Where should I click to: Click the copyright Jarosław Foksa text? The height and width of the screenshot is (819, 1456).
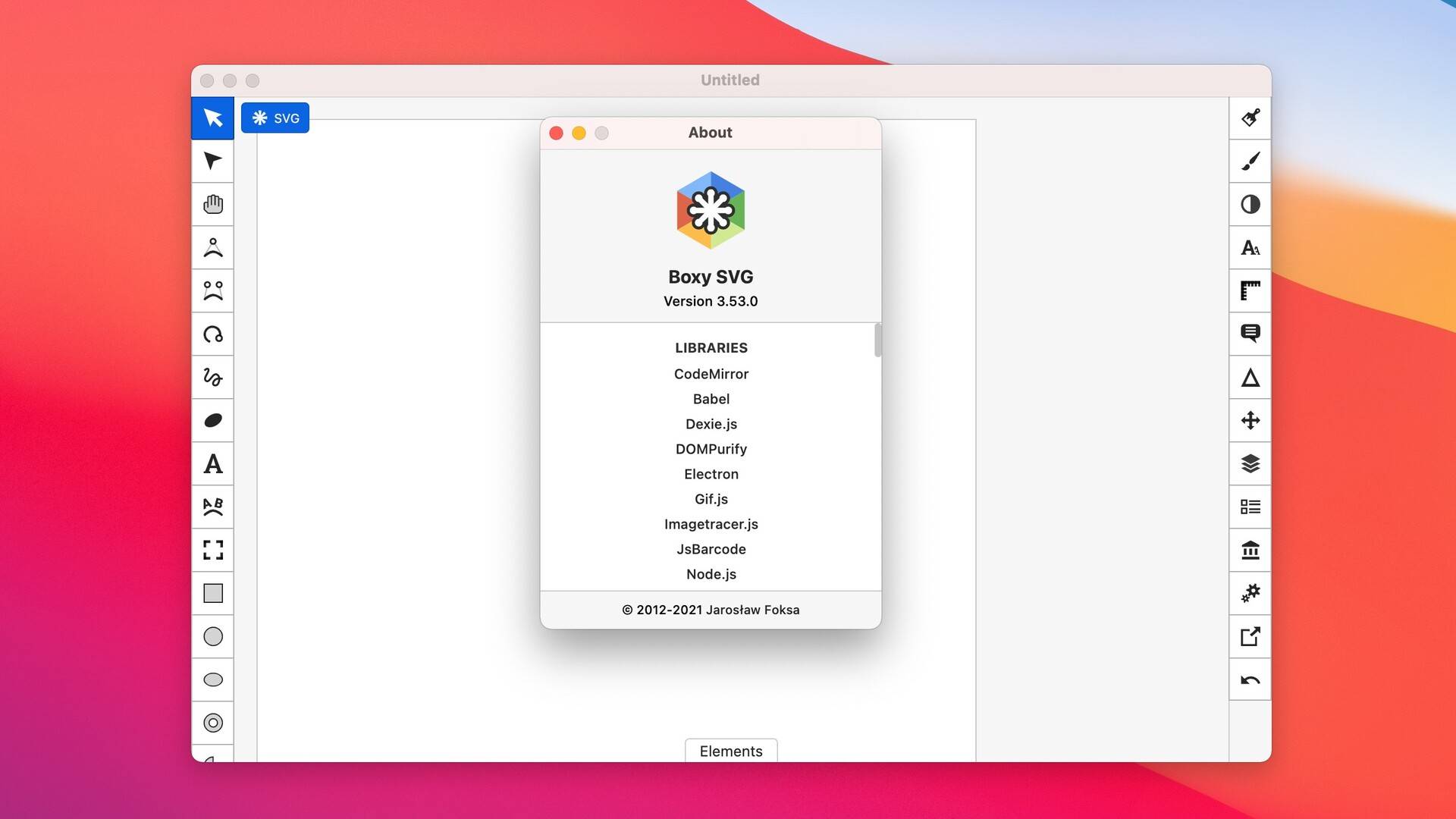711,610
